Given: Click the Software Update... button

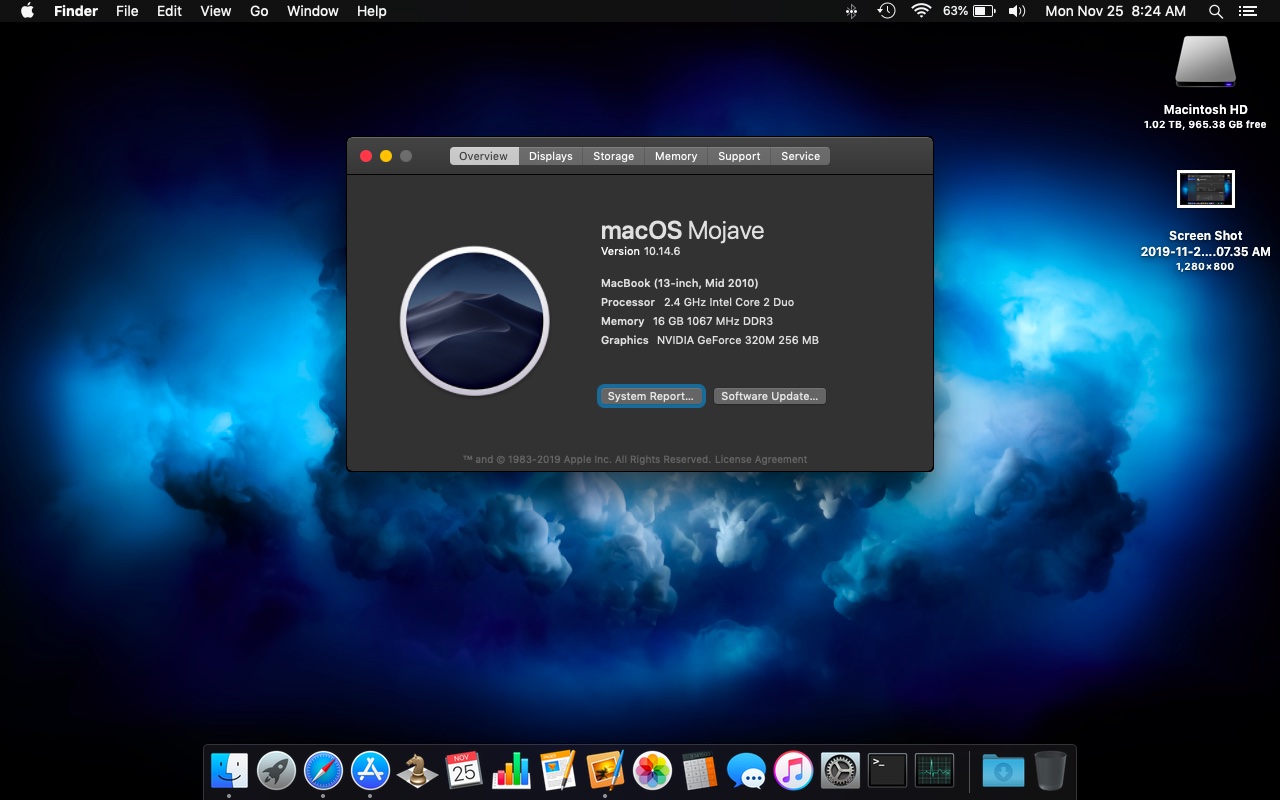Looking at the screenshot, I should point(770,396).
